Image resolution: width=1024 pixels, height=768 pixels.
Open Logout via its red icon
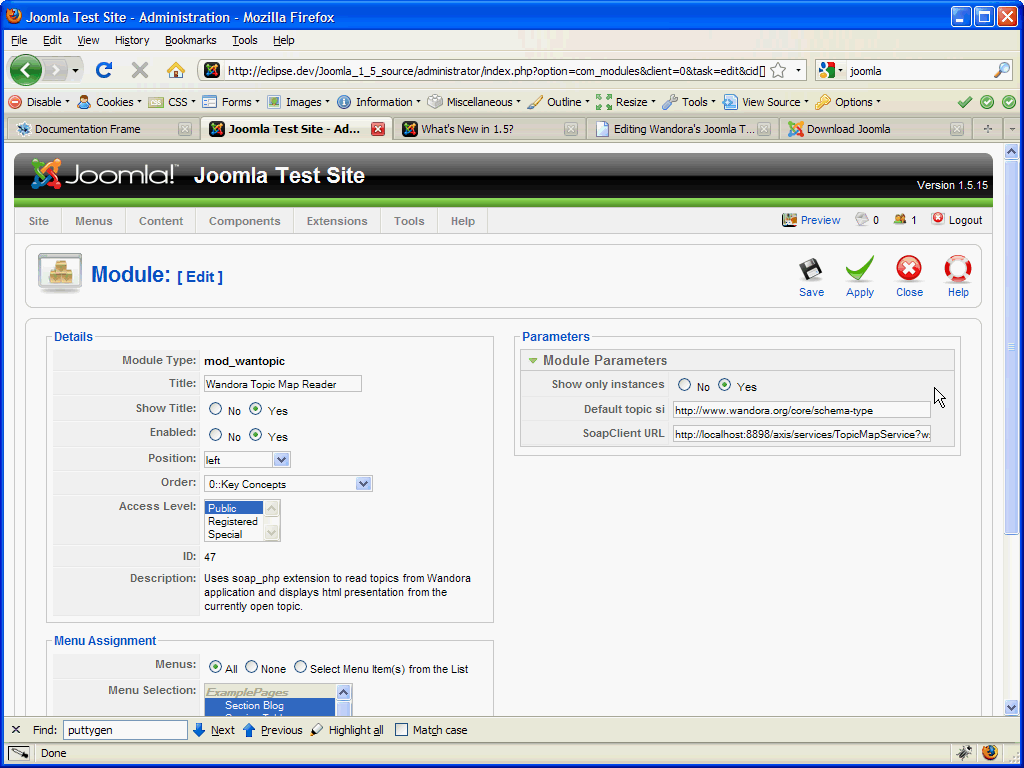tap(938, 219)
